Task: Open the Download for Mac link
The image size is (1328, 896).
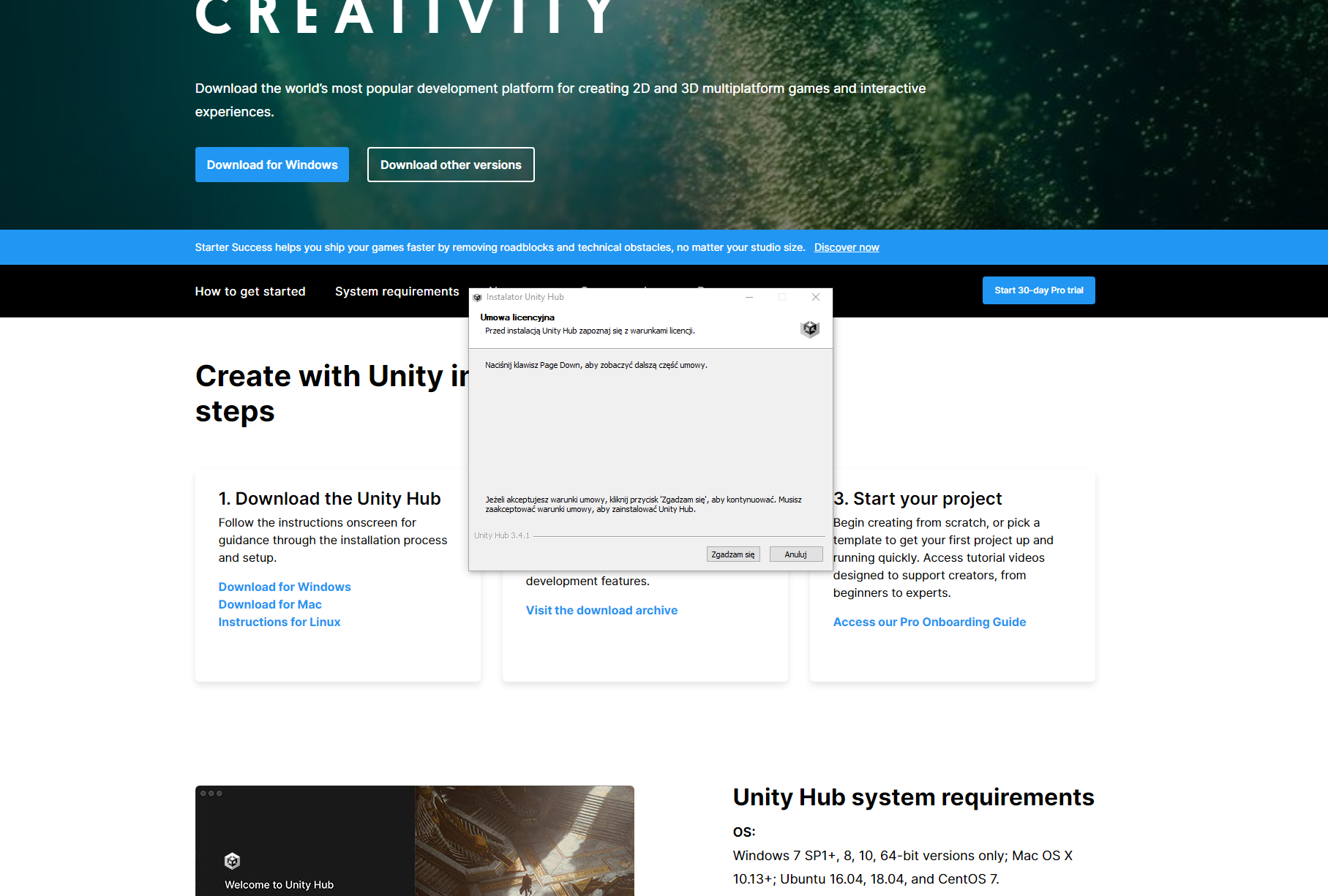Action: tap(270, 604)
